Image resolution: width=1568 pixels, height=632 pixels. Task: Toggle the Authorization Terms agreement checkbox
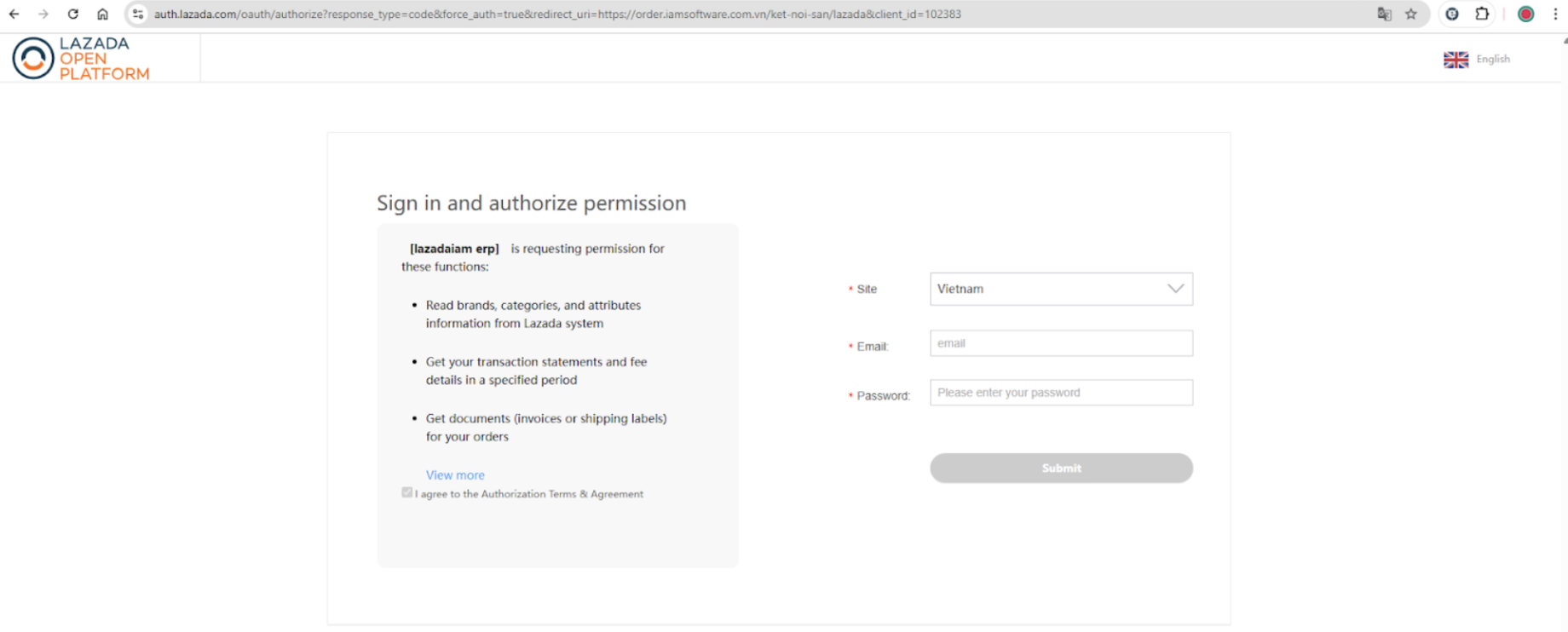pyautogui.click(x=407, y=492)
